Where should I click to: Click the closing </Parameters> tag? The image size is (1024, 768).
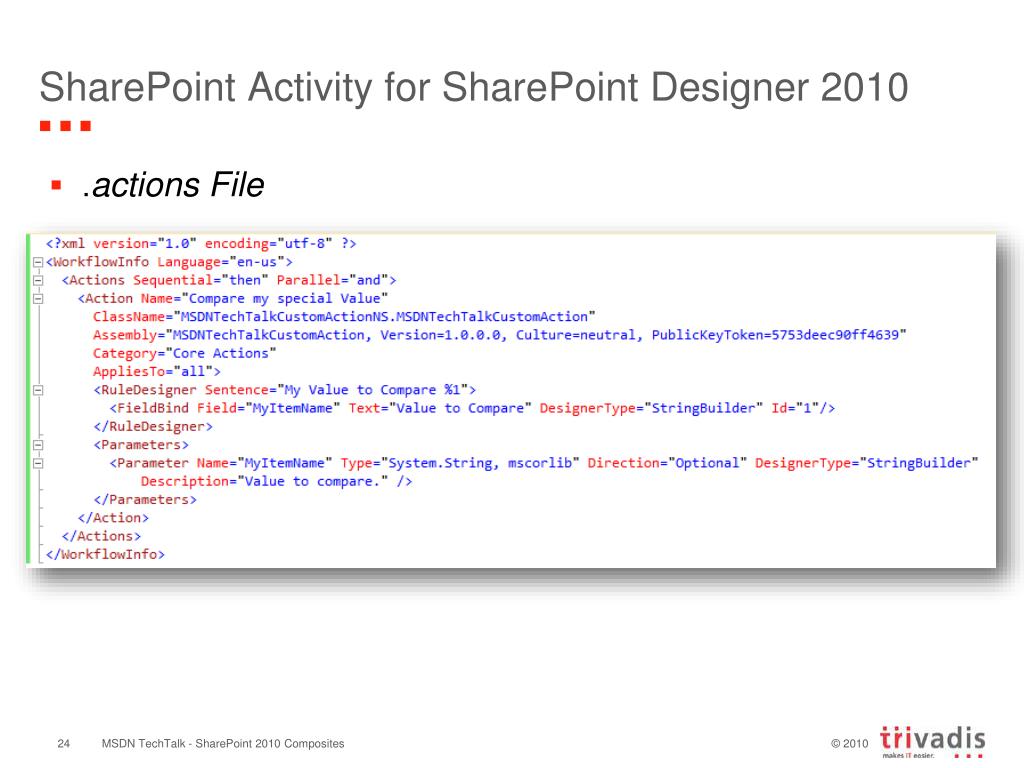(145, 500)
